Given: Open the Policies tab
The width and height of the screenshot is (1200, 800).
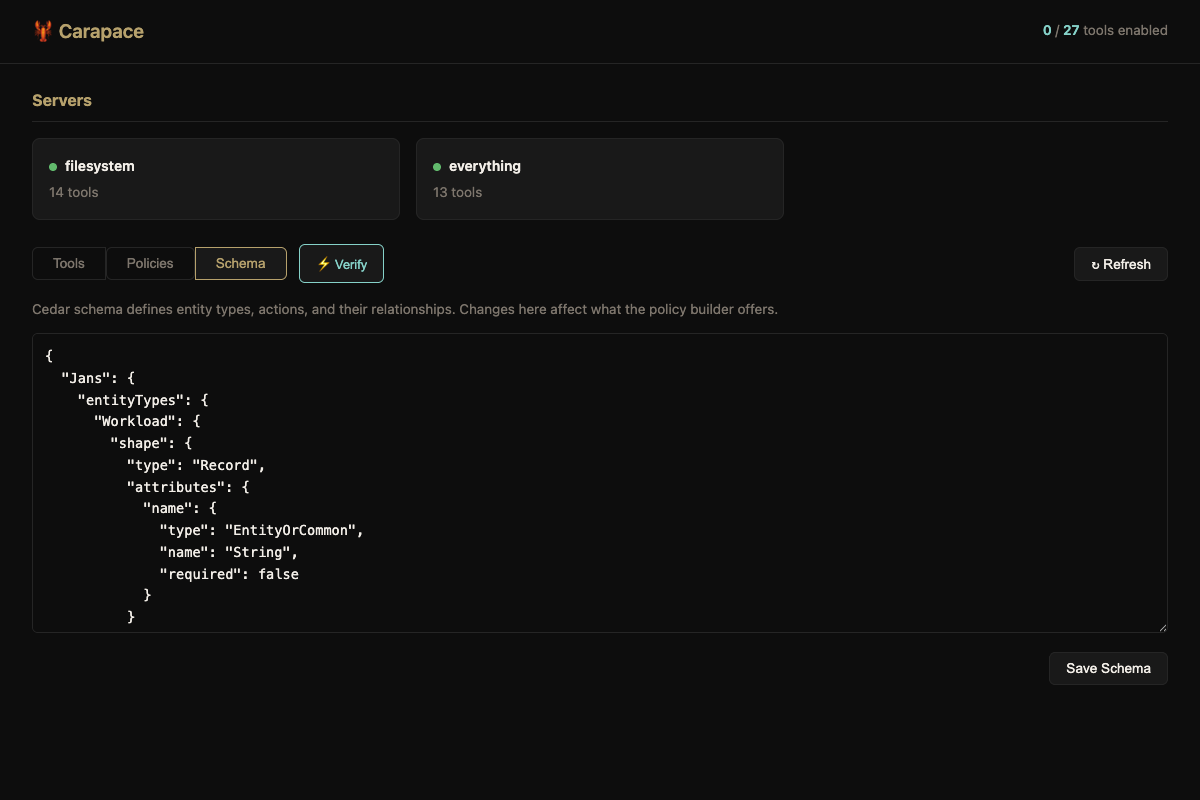Looking at the screenshot, I should pyautogui.click(x=150, y=263).
